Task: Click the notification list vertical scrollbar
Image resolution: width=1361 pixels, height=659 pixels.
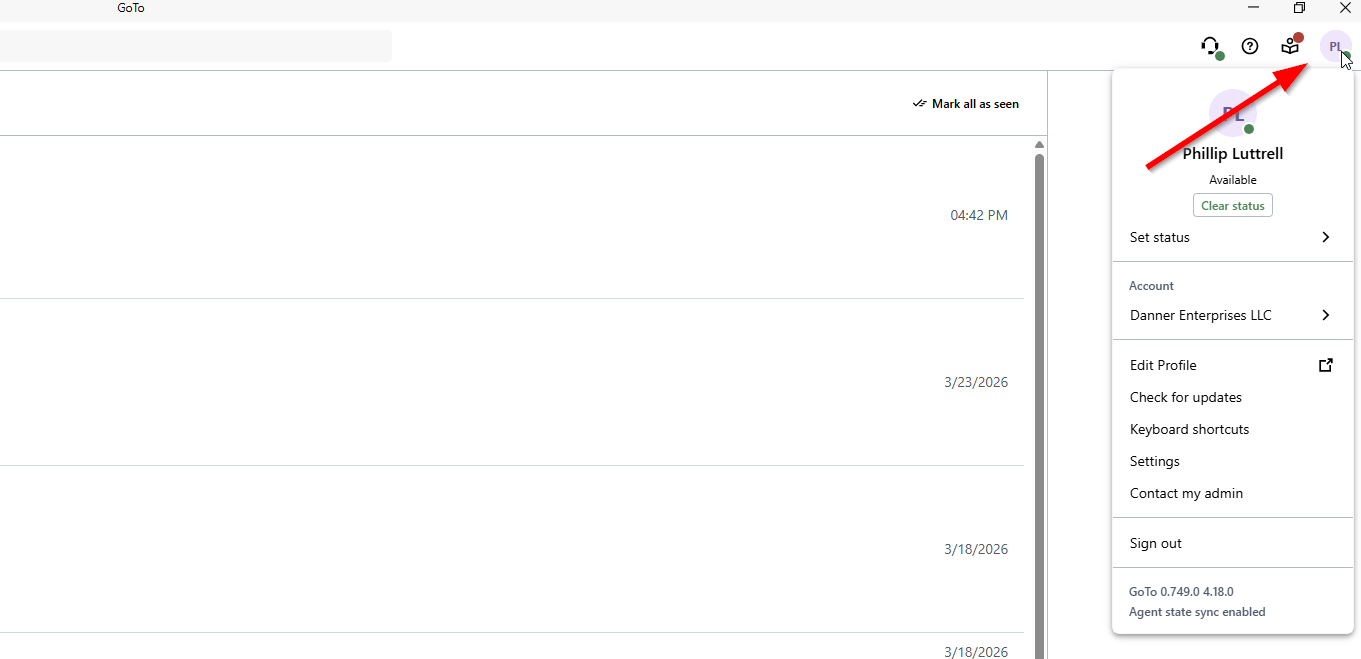Action: tap(1039, 400)
